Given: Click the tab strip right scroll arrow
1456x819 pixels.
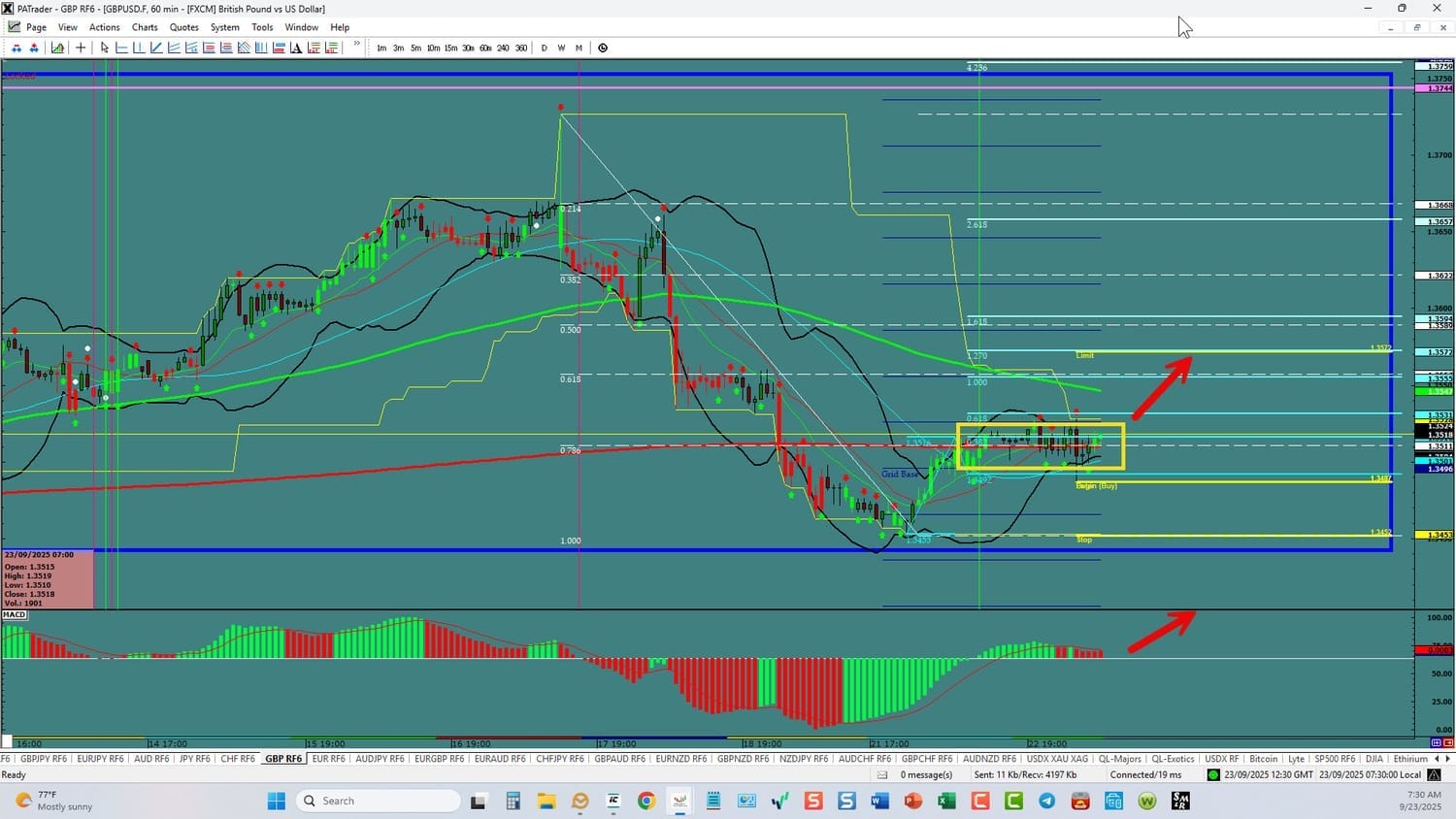Looking at the screenshot, I should pos(1448,759).
